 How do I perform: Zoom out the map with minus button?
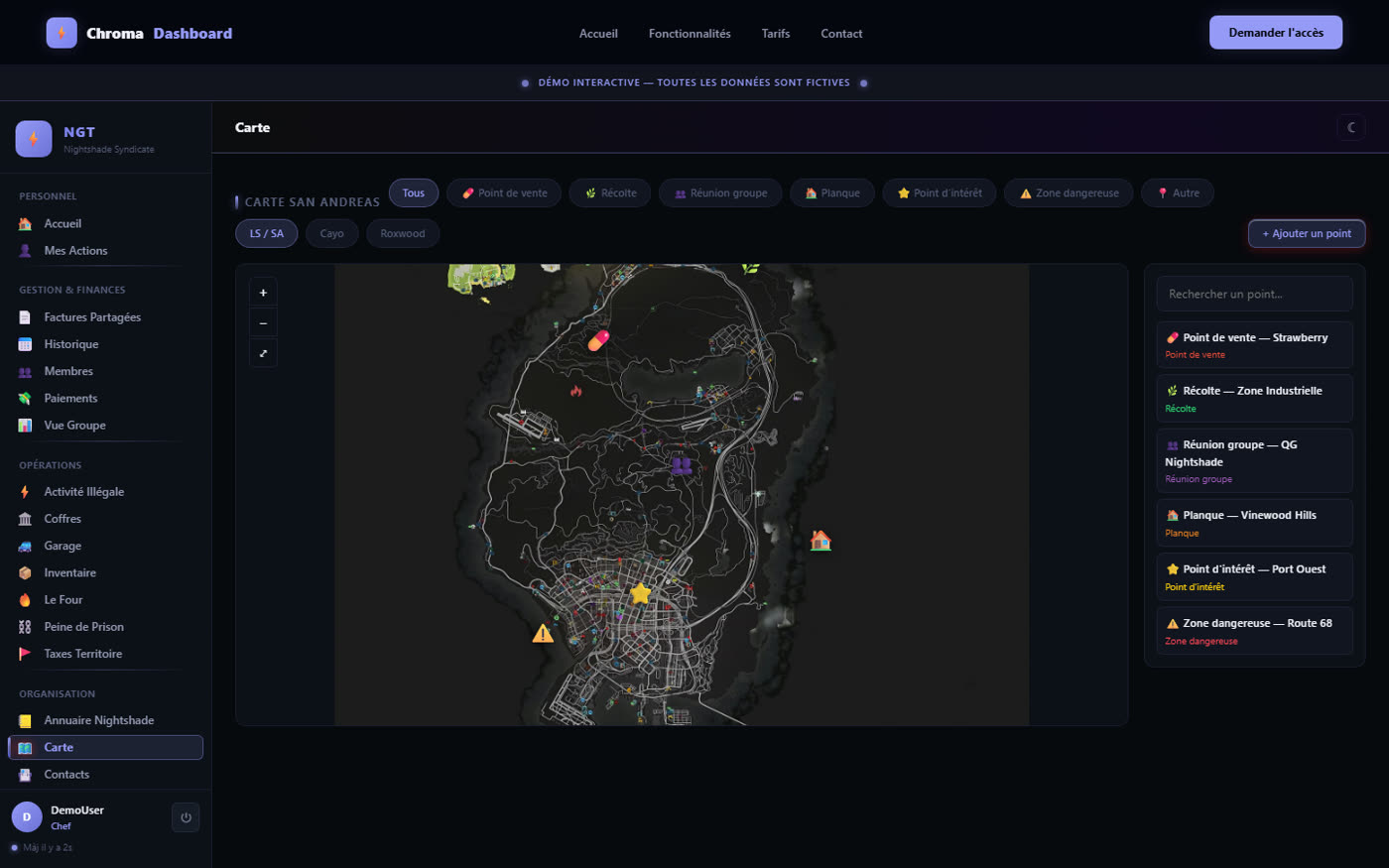(263, 323)
